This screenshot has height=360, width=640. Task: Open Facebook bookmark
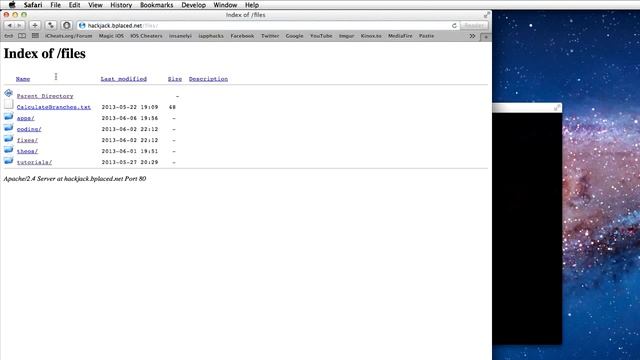pyautogui.click(x=242, y=36)
